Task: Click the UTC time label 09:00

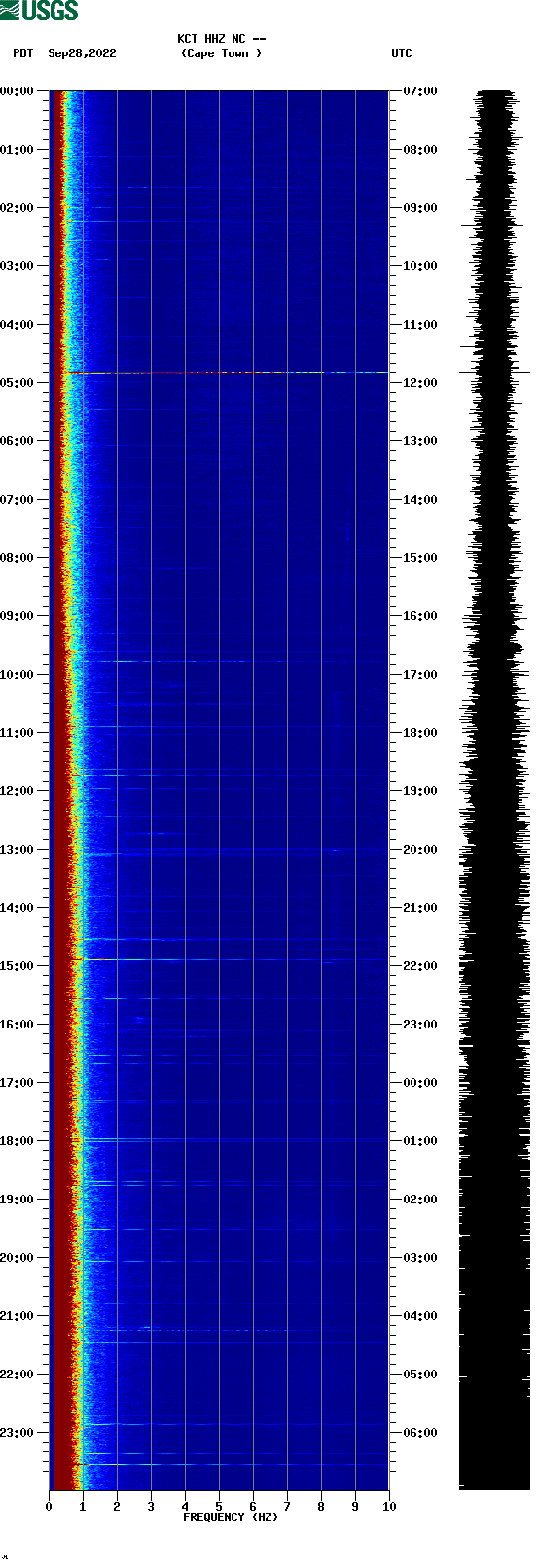Action: coord(420,208)
